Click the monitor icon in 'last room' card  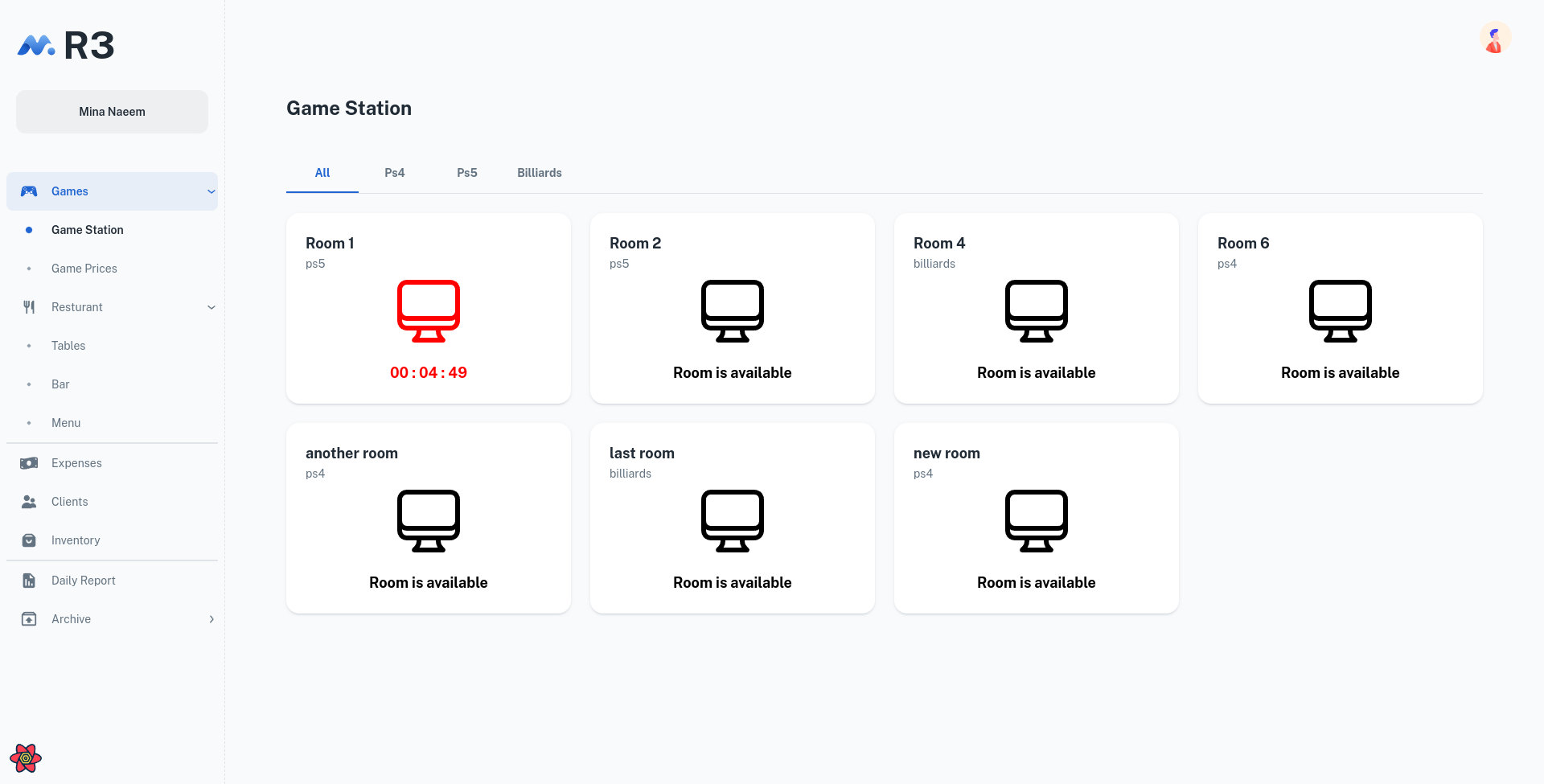732,520
